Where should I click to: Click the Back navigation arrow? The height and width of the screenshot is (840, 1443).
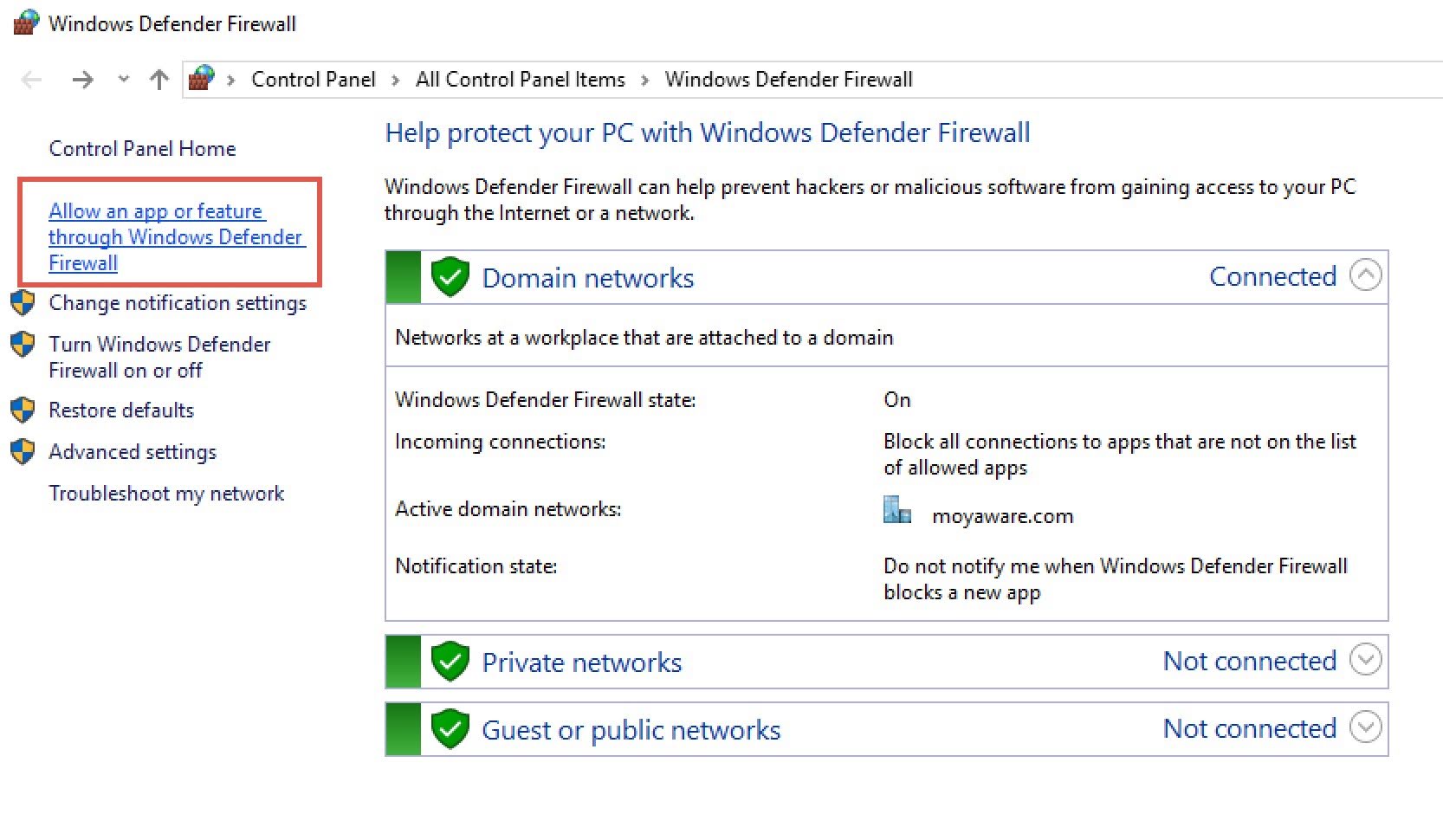[32, 81]
